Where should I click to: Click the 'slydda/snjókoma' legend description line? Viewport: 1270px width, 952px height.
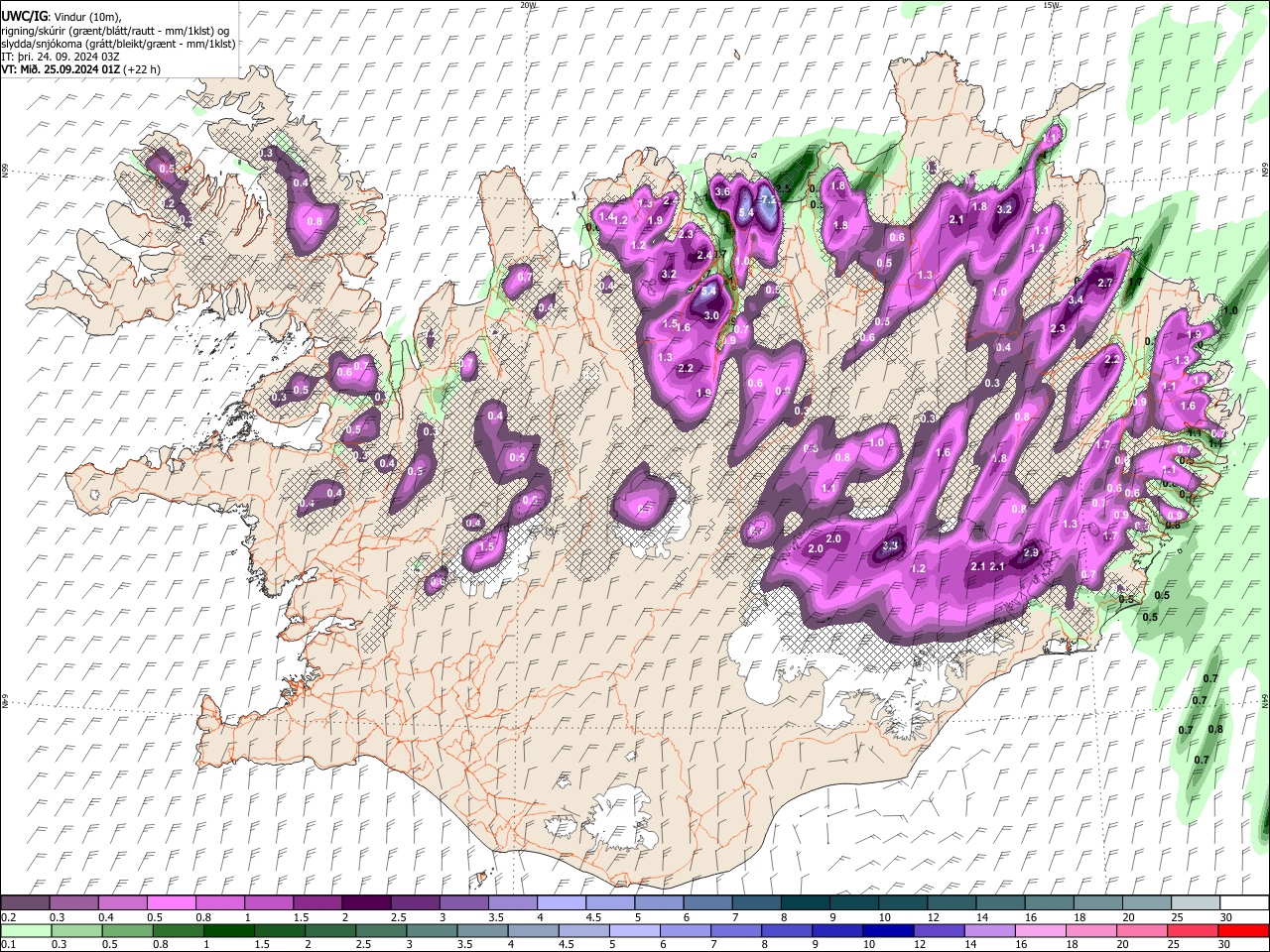pyautogui.click(x=118, y=44)
